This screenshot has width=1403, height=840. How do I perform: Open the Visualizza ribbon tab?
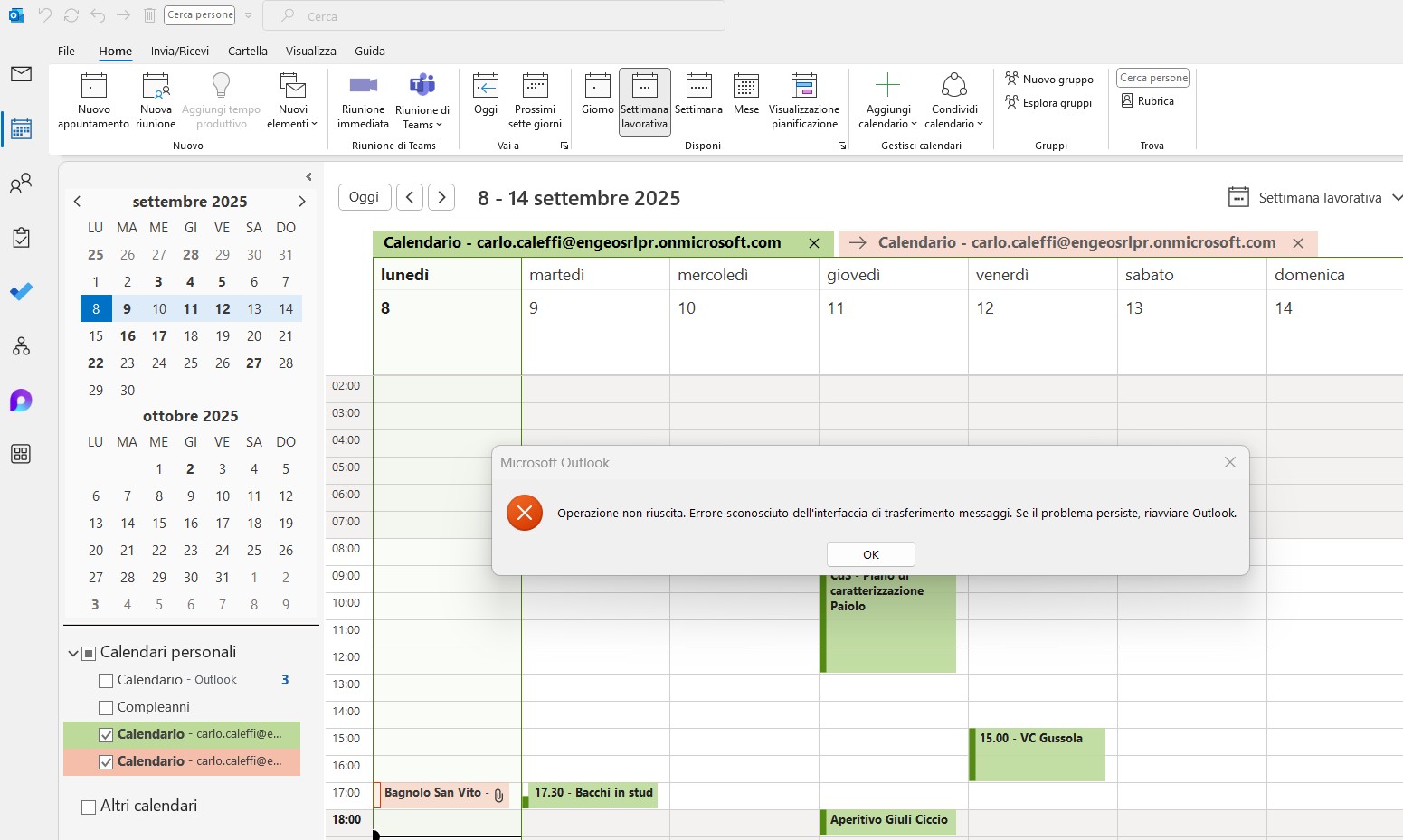coord(311,52)
